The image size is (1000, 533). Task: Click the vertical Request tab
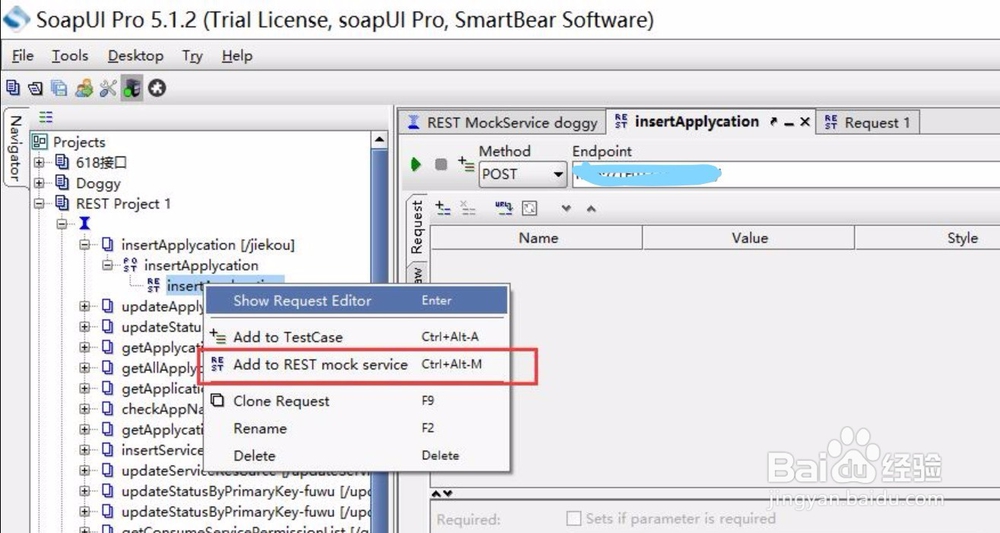tap(417, 228)
